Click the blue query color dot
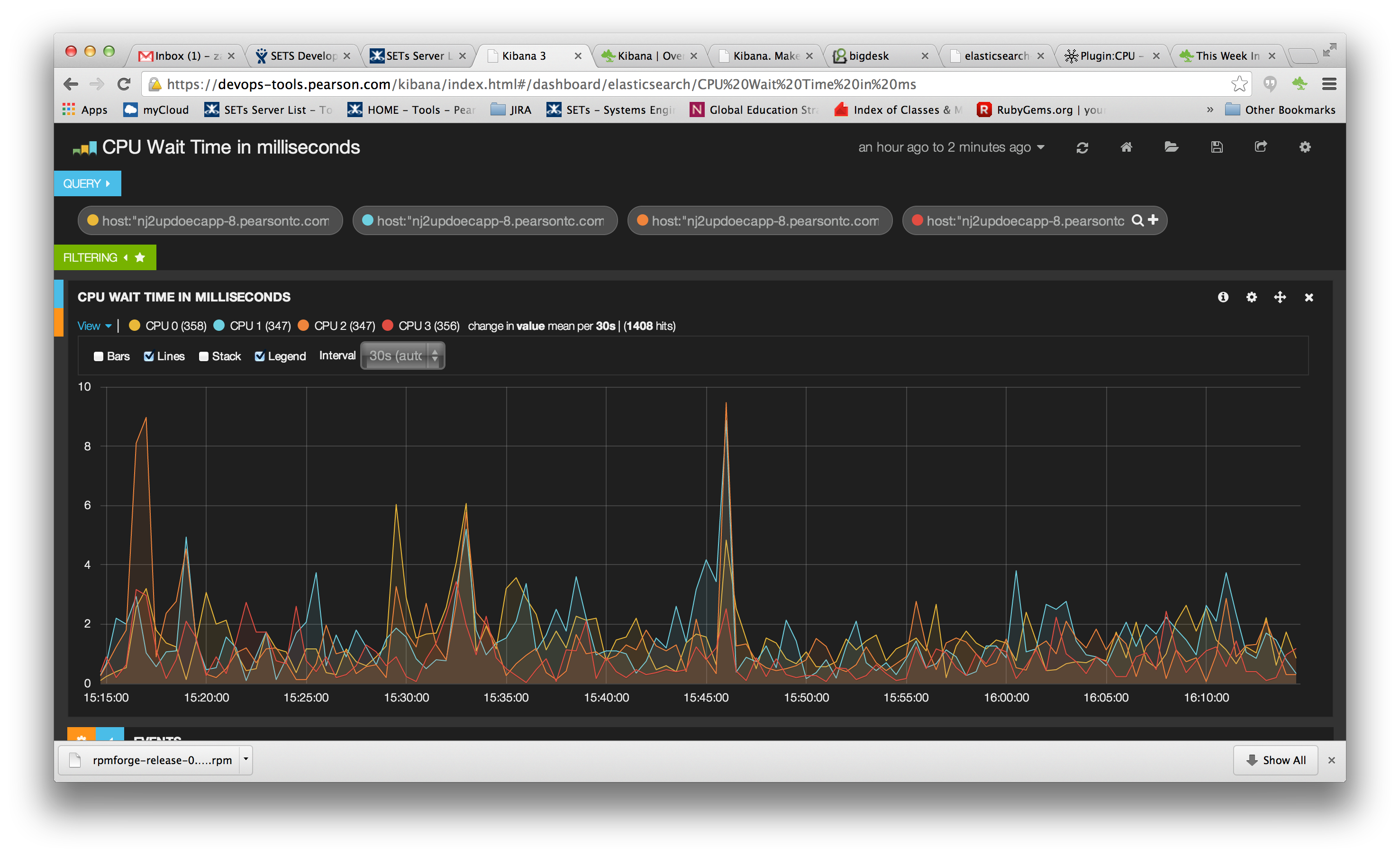This screenshot has width=1400, height=857. pyautogui.click(x=368, y=220)
